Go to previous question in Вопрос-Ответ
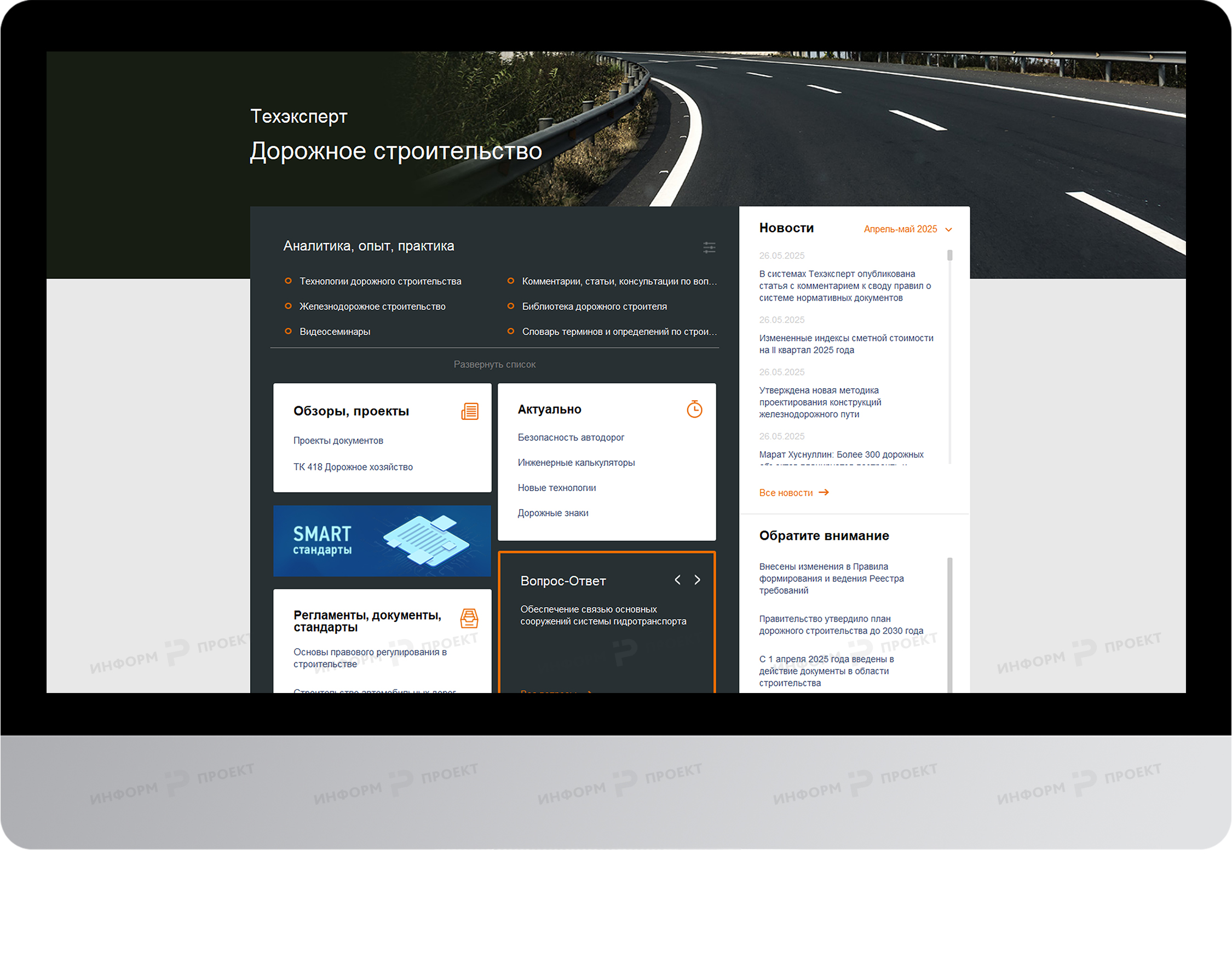The image size is (1232, 958). pos(677,580)
